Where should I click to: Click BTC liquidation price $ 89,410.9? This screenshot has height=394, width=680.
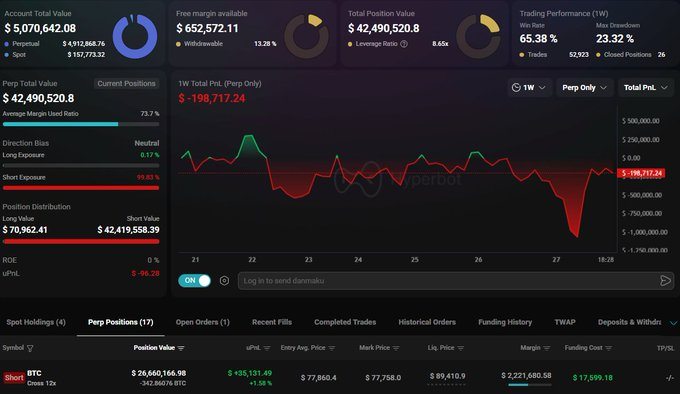pos(448,376)
